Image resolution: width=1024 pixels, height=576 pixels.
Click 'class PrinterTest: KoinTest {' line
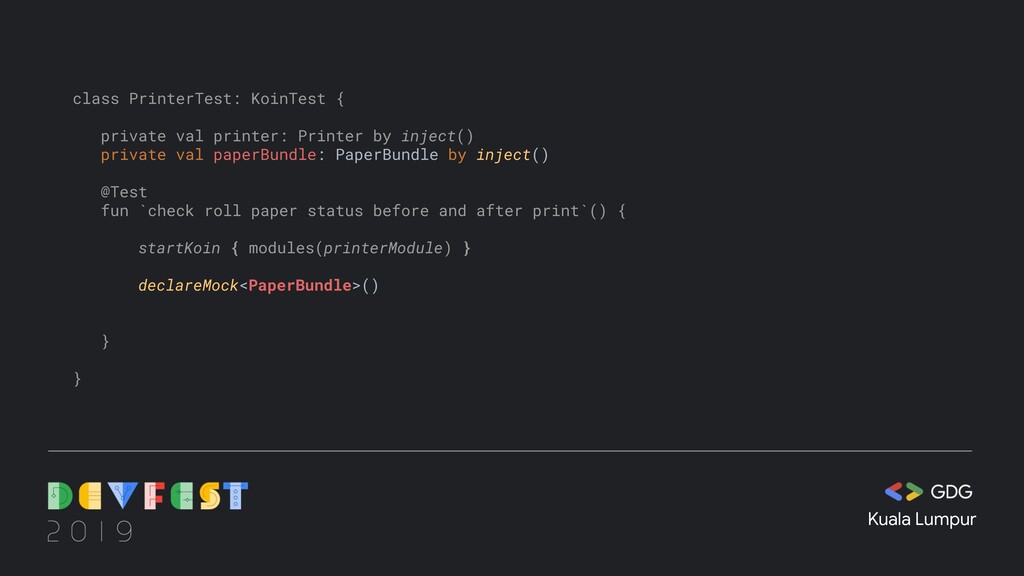[208, 99]
